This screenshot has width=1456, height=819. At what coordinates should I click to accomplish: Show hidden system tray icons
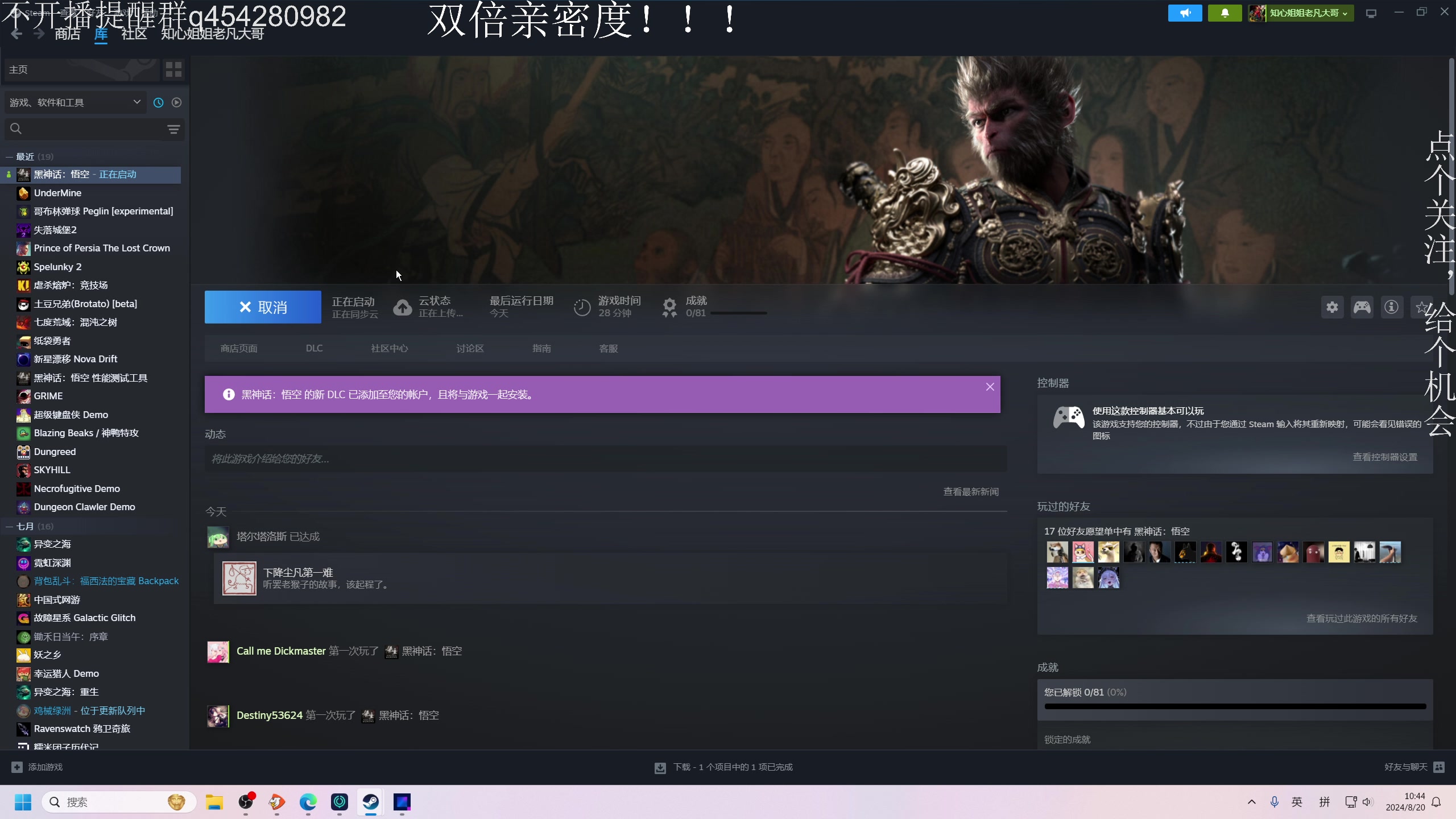point(1252,802)
